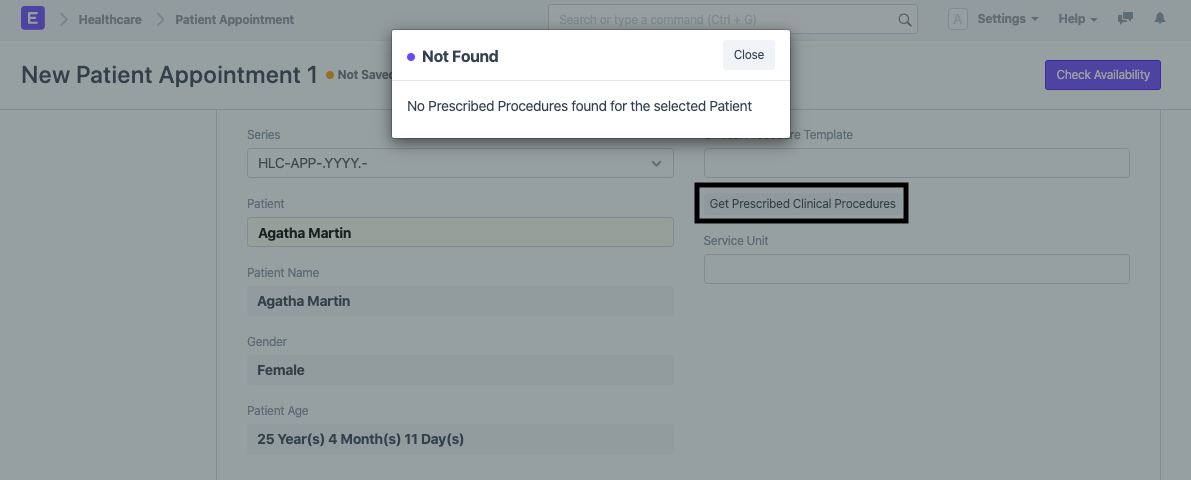Click the Service Unit input field
The width and height of the screenshot is (1191, 480).
(x=917, y=269)
